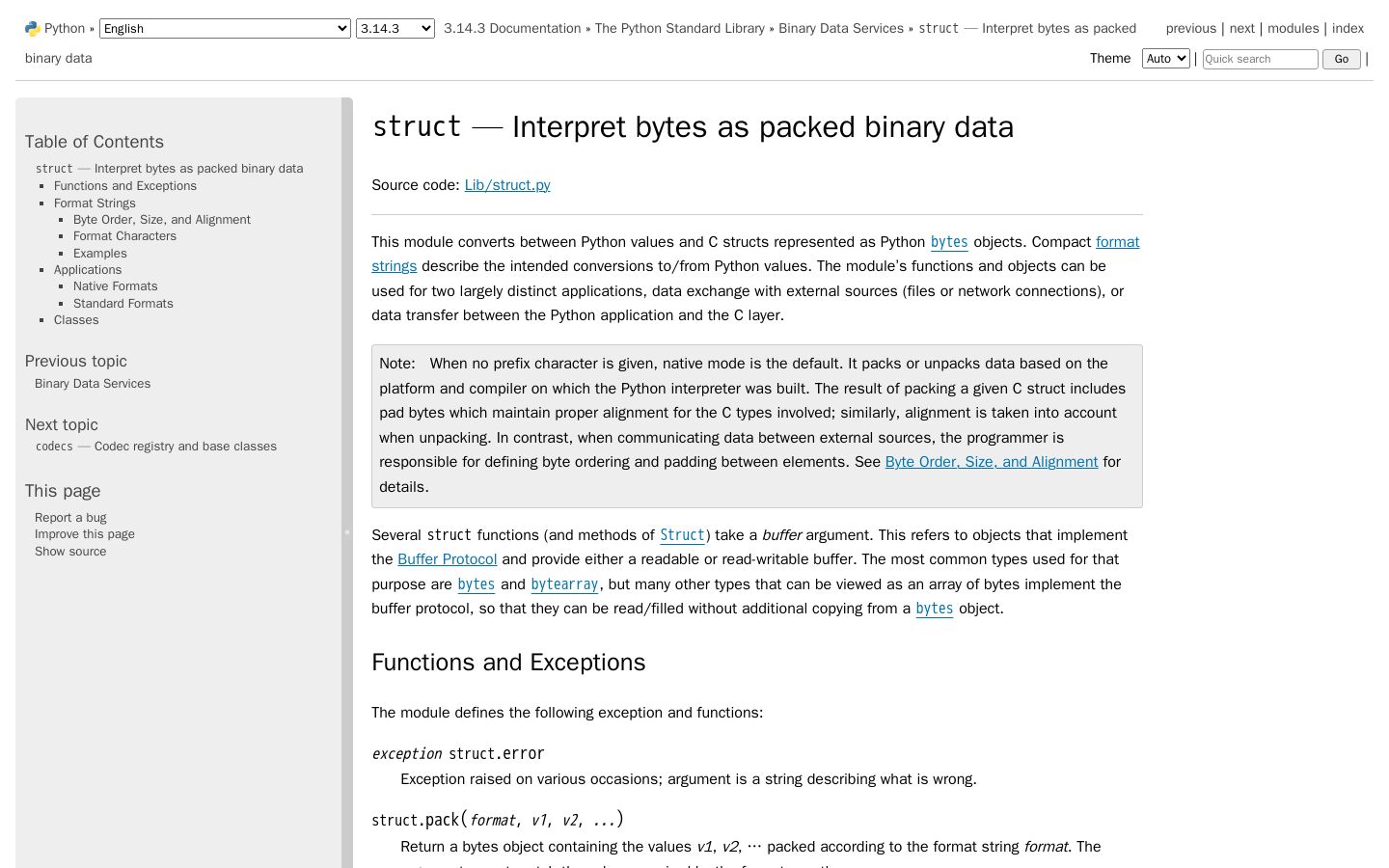Screen dimensions: 1389x868
Task: Open the codecs next topic link
Action: pyautogui.click(x=155, y=447)
